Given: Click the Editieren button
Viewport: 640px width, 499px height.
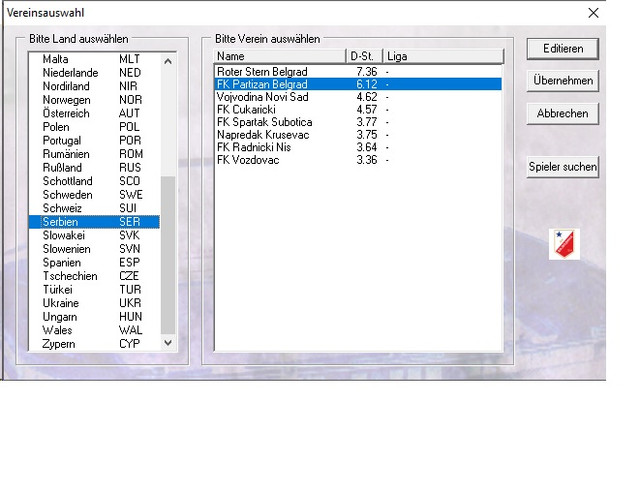Looking at the screenshot, I should (562, 49).
